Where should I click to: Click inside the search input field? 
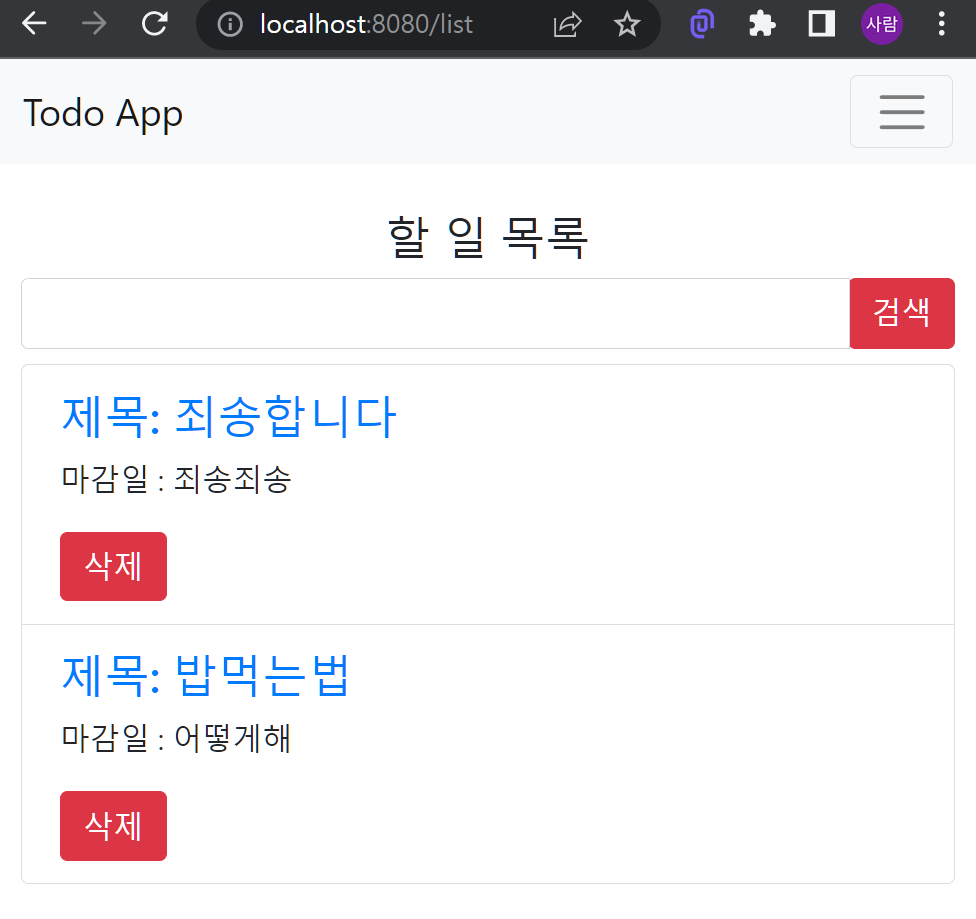[x=430, y=313]
